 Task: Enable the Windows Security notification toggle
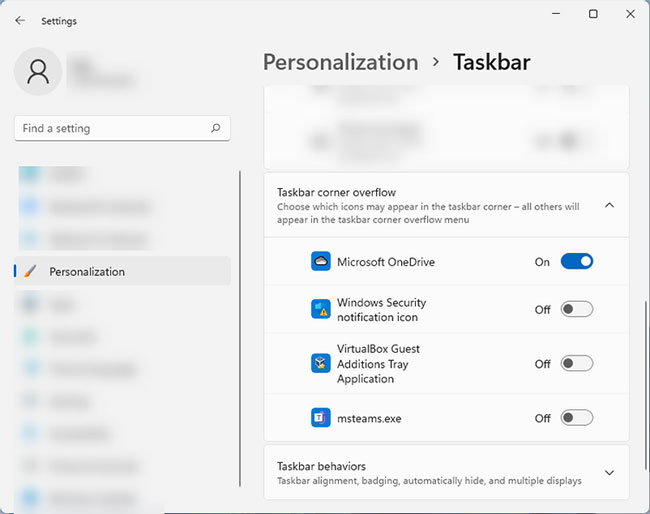point(577,310)
